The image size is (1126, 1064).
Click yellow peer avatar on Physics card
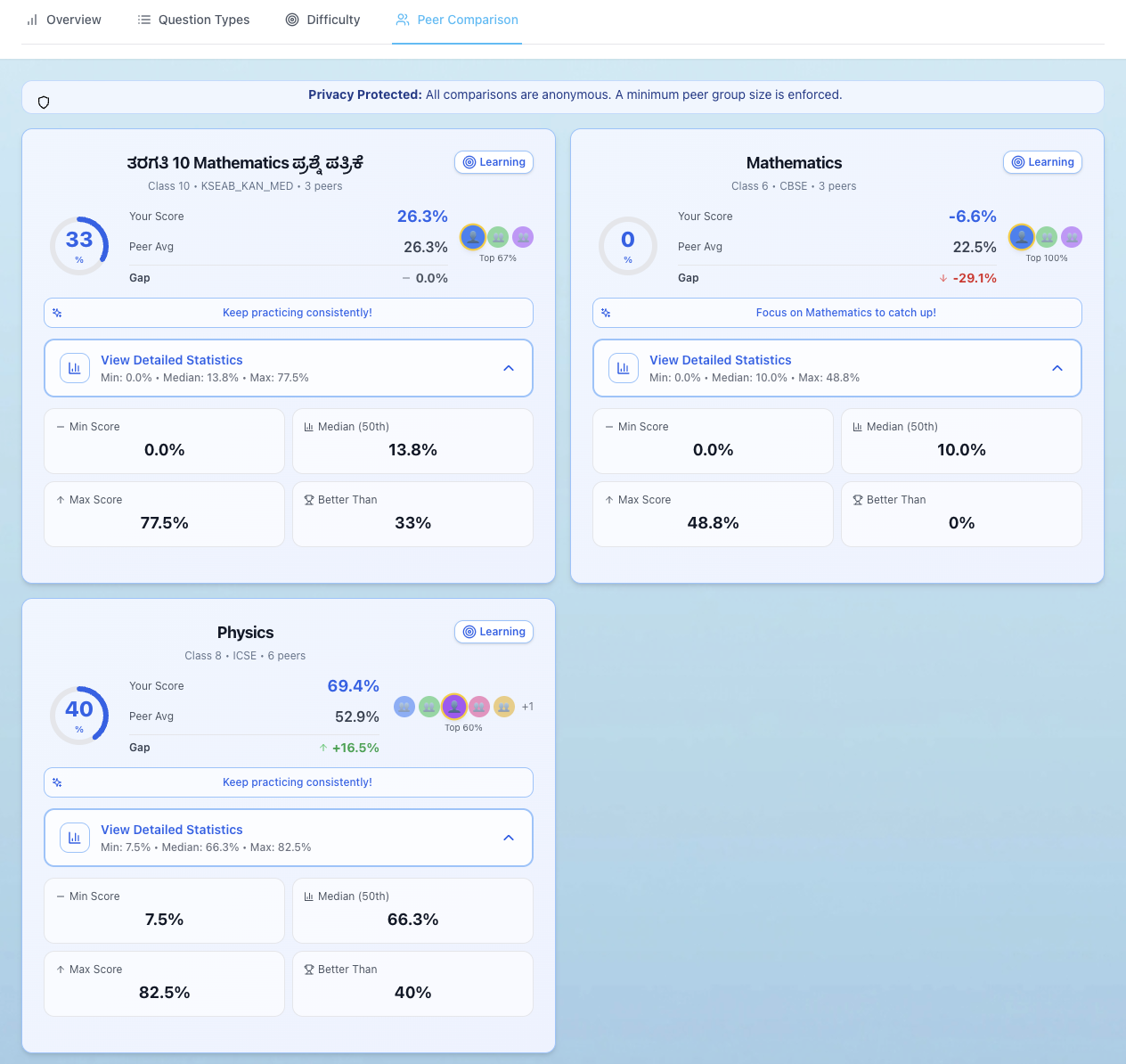tap(504, 707)
